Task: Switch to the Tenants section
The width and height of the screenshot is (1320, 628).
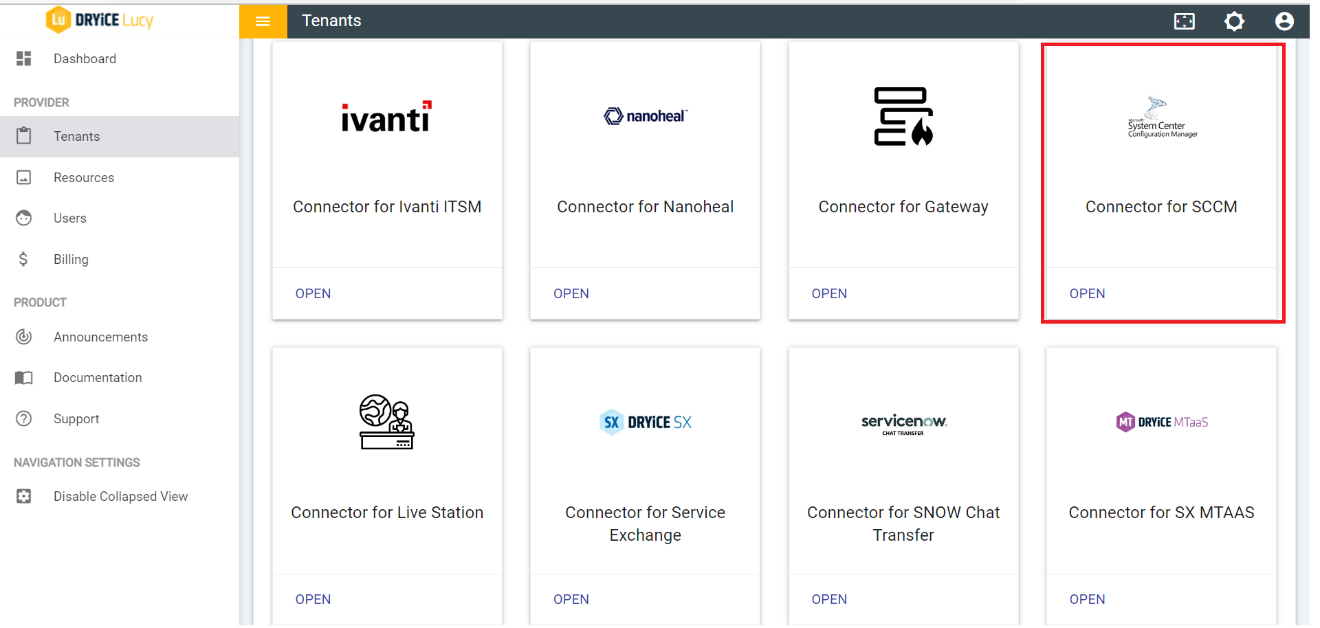Action: 75,136
